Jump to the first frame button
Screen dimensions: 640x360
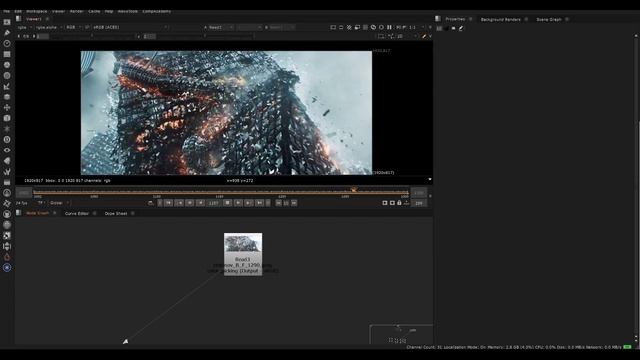tap(169, 203)
